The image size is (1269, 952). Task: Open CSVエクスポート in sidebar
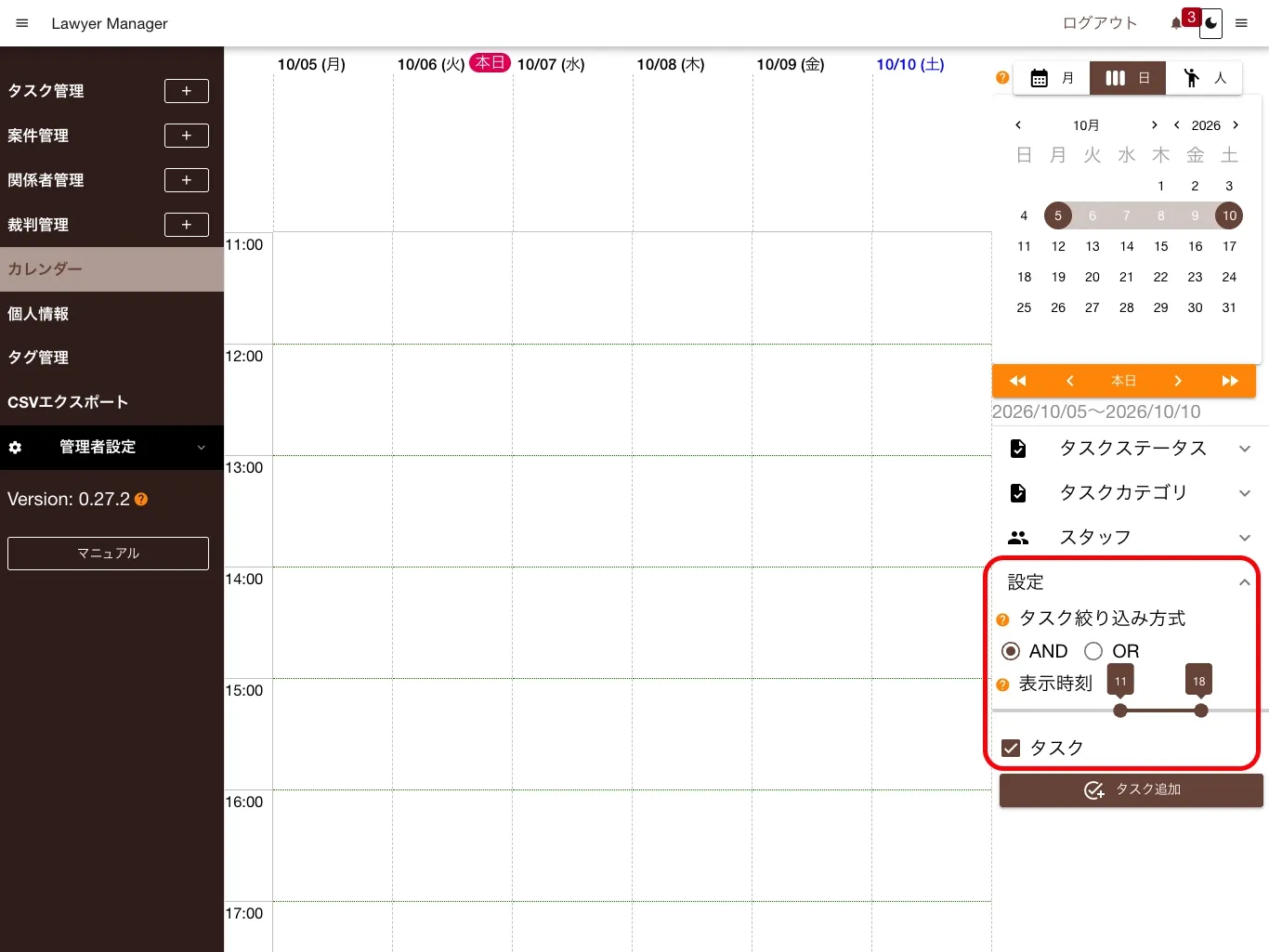[111, 402]
